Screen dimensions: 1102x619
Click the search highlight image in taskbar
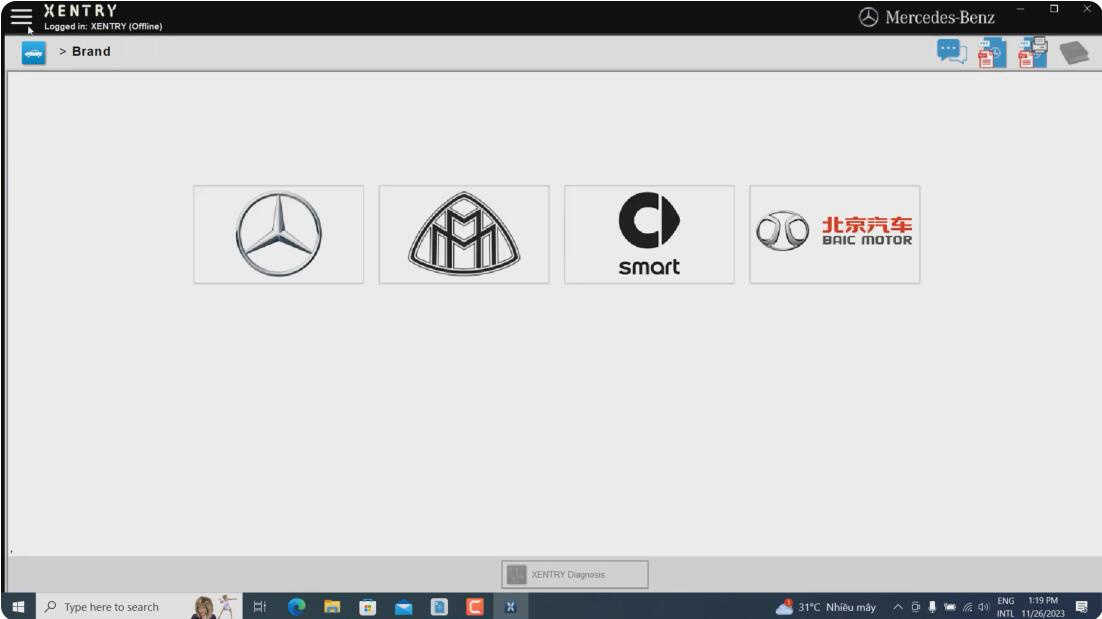[x=214, y=606]
